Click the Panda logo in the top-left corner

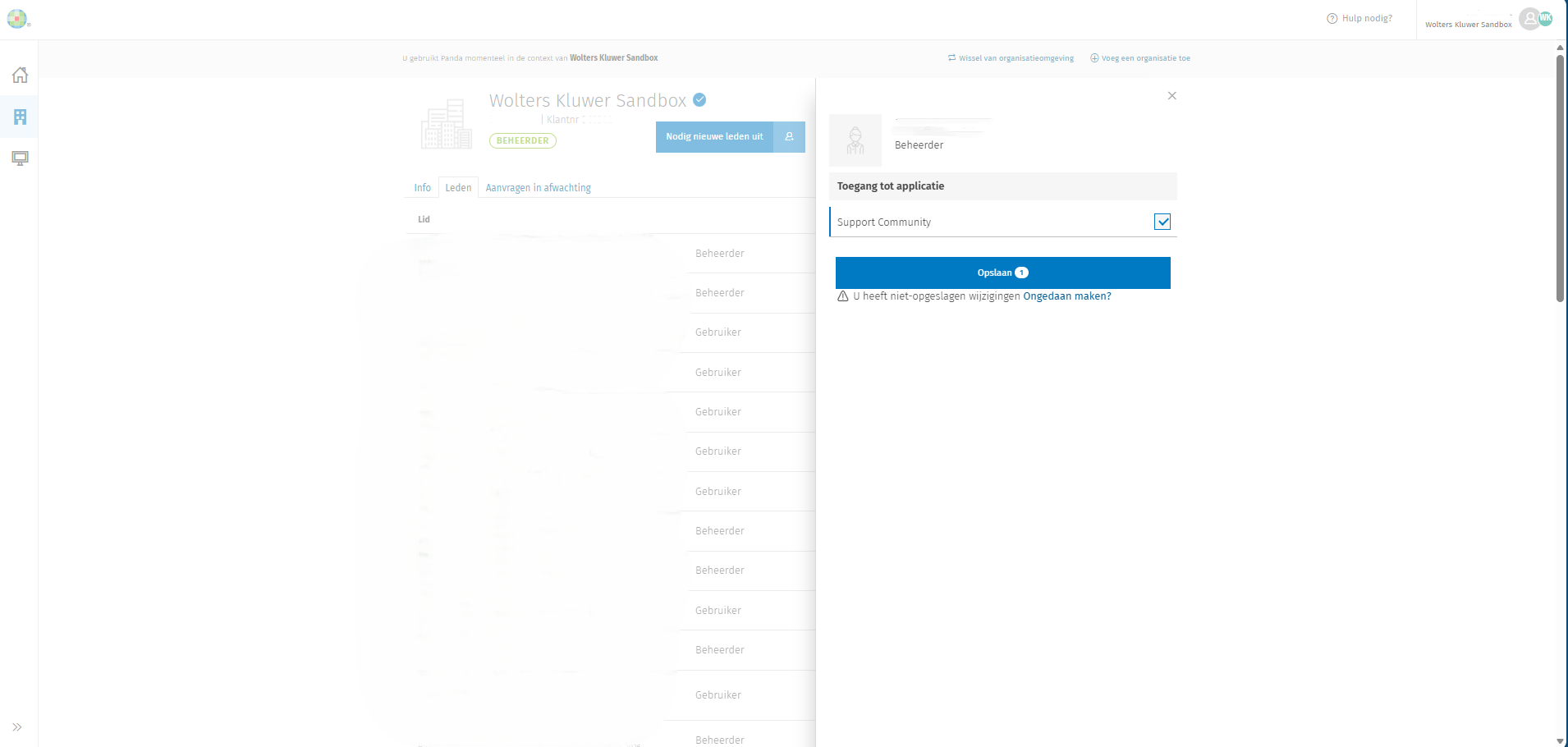click(x=17, y=19)
